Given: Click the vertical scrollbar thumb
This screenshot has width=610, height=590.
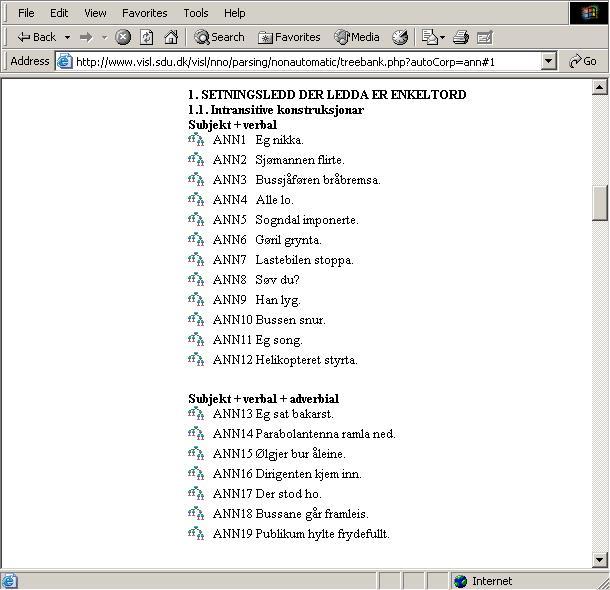Looking at the screenshot, I should pyautogui.click(x=600, y=203).
